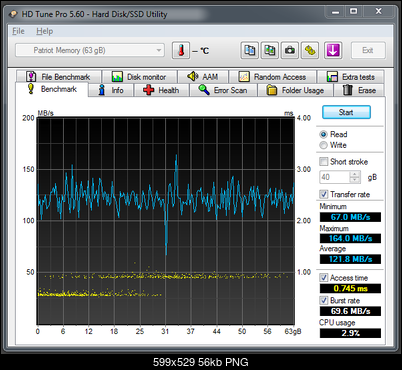This screenshot has height=370, width=402.
Task: Open the Error Scan tab
Action: 223,90
